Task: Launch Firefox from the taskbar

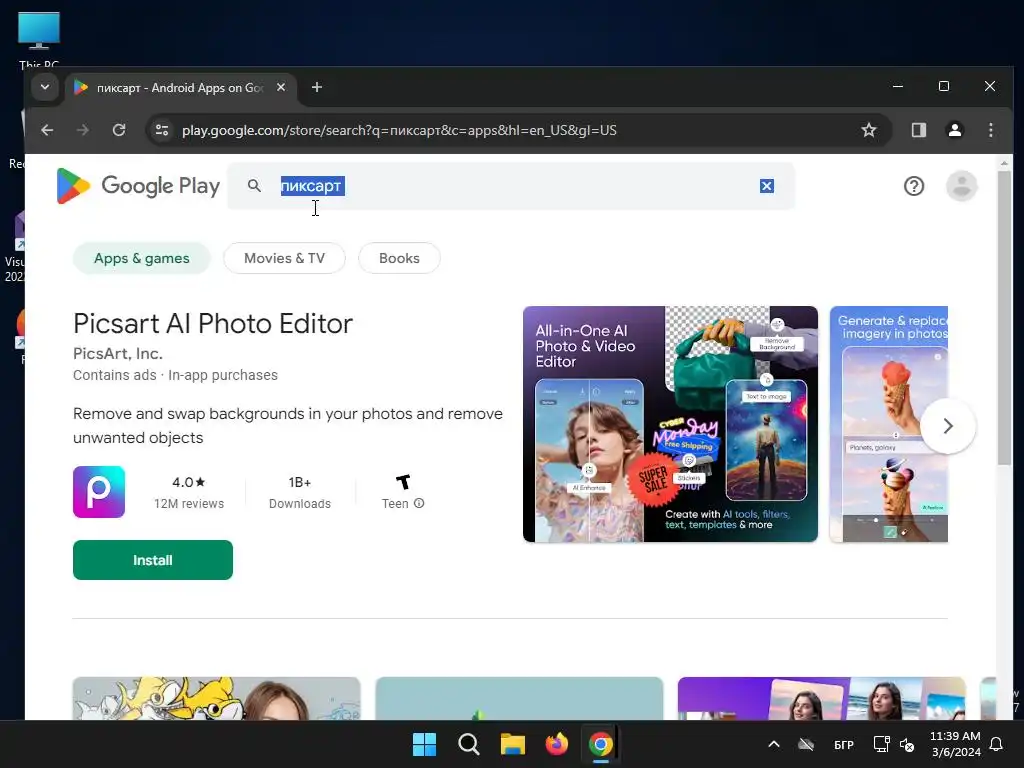Action: pos(556,744)
